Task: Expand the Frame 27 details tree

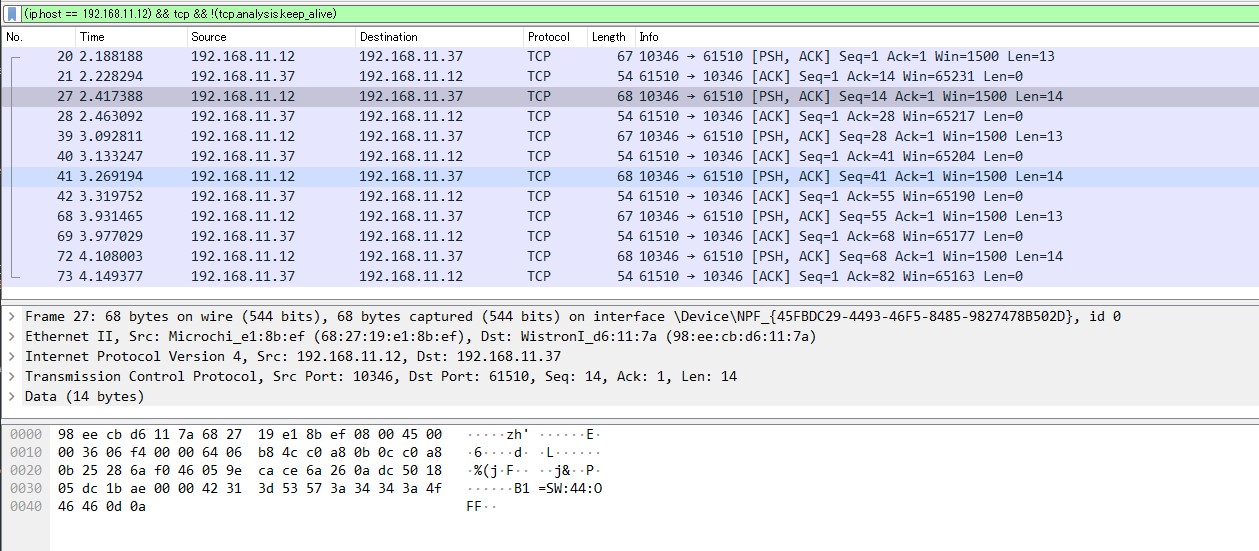Action: point(12,316)
